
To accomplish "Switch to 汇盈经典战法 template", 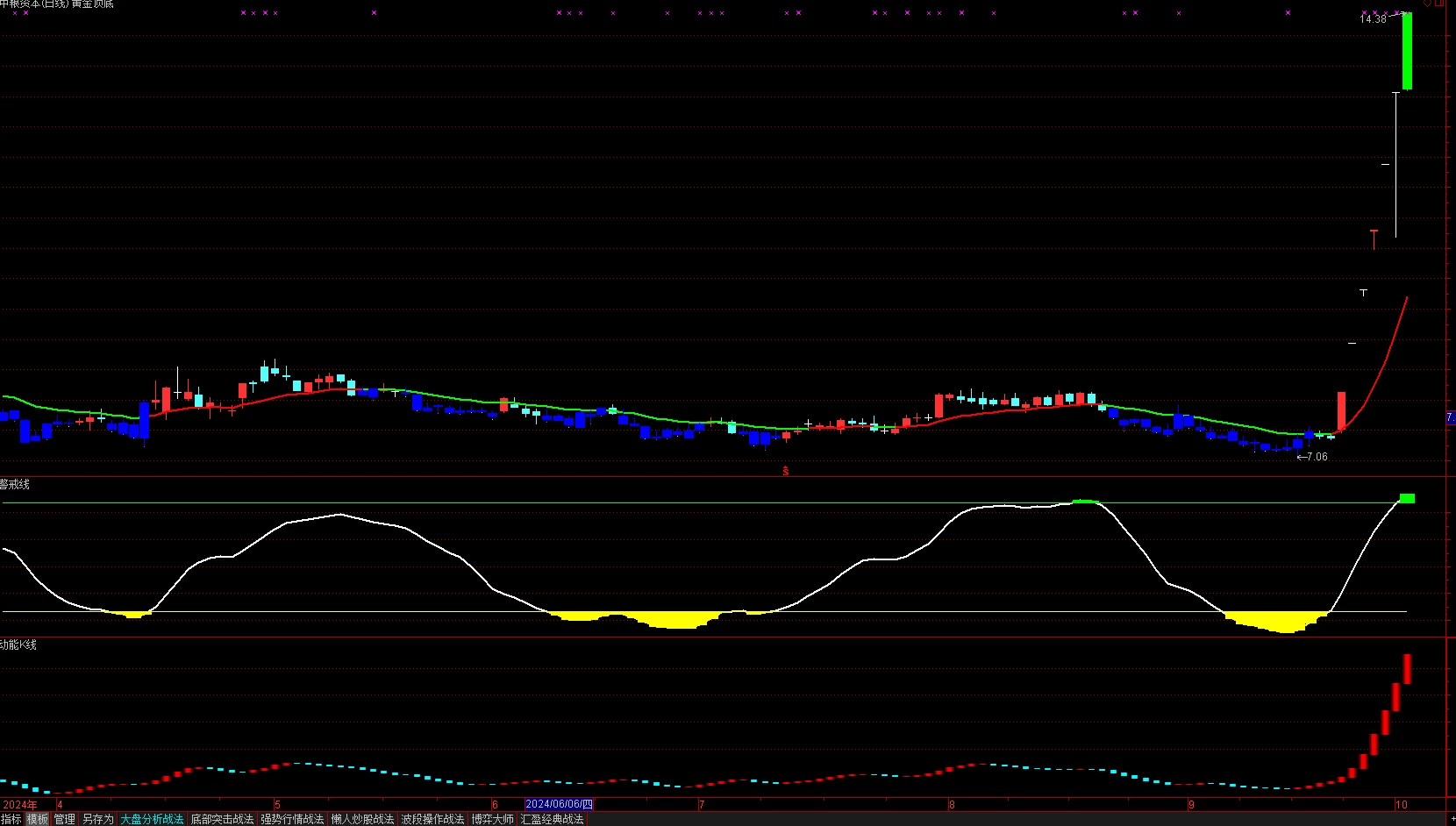I will point(553,819).
